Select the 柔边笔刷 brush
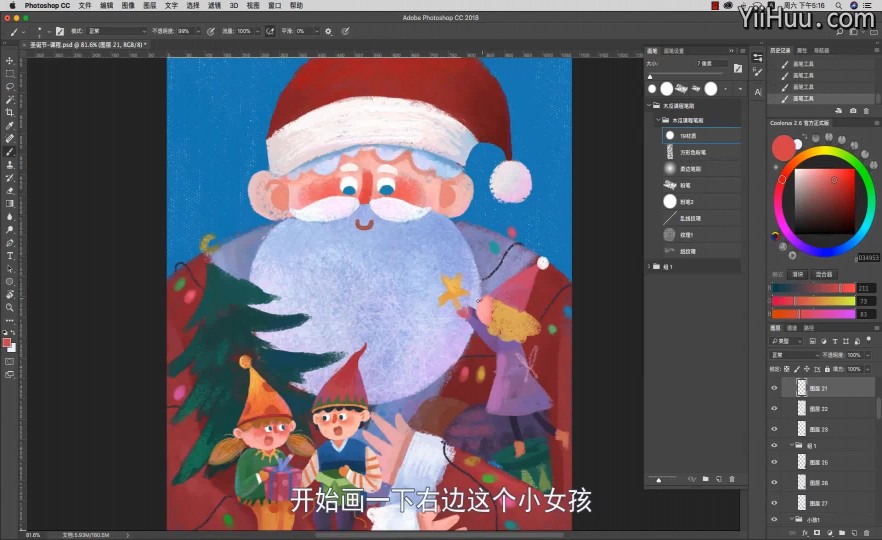 tap(701, 169)
